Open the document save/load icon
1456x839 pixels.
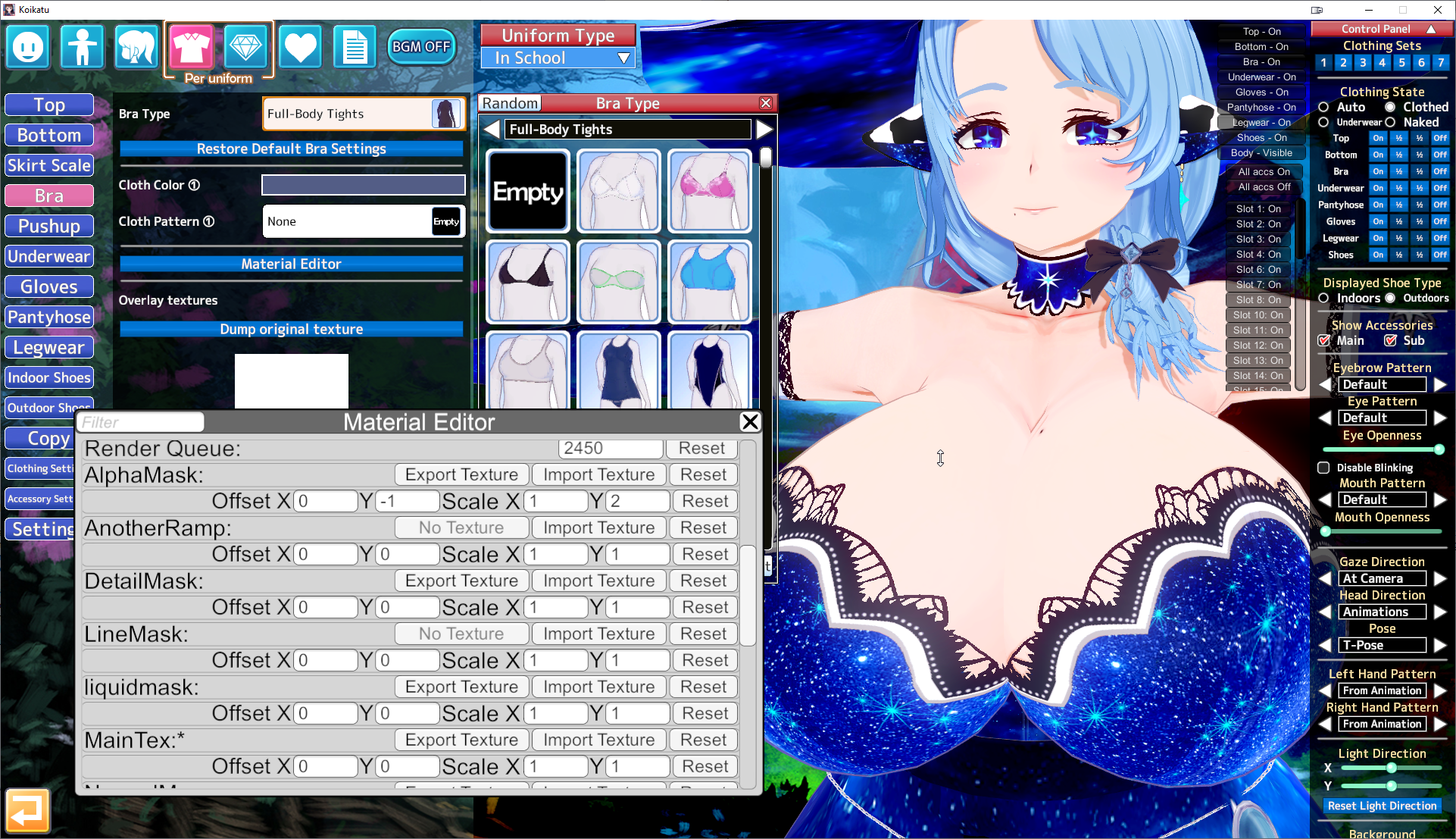355,47
